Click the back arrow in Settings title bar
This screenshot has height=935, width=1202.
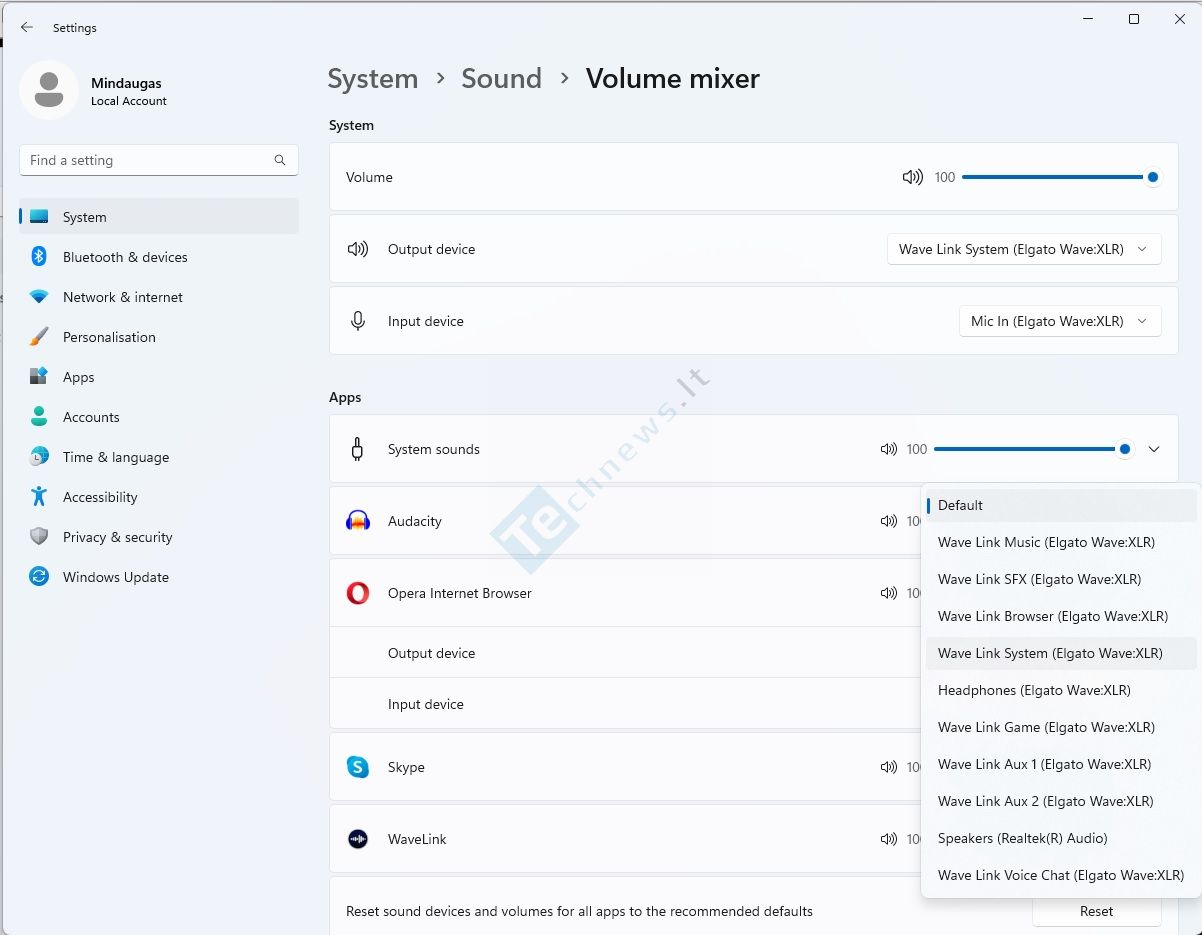[x=27, y=28]
